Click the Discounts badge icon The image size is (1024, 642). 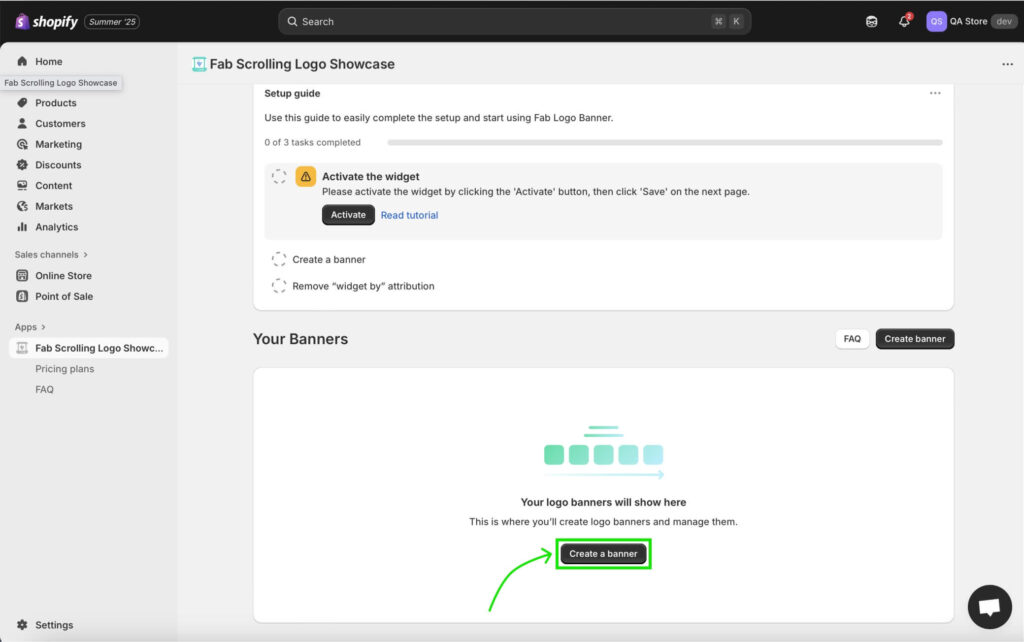22,165
